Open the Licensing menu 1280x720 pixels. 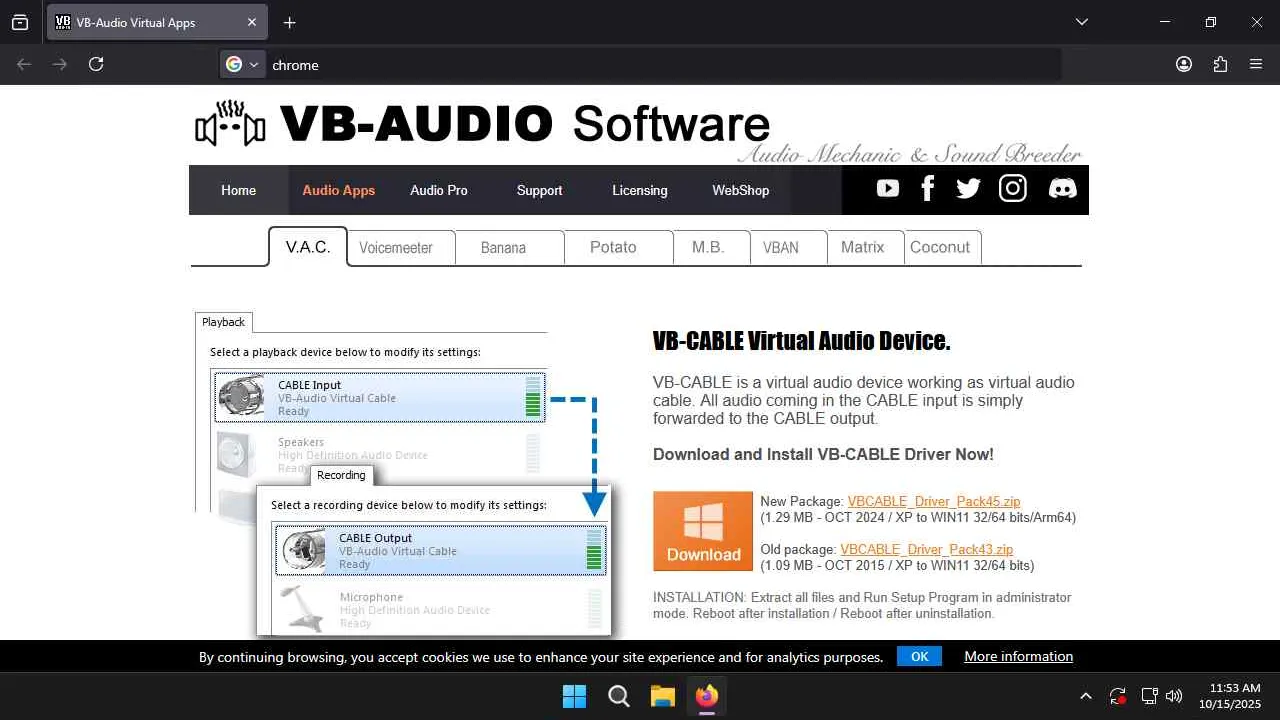point(639,190)
